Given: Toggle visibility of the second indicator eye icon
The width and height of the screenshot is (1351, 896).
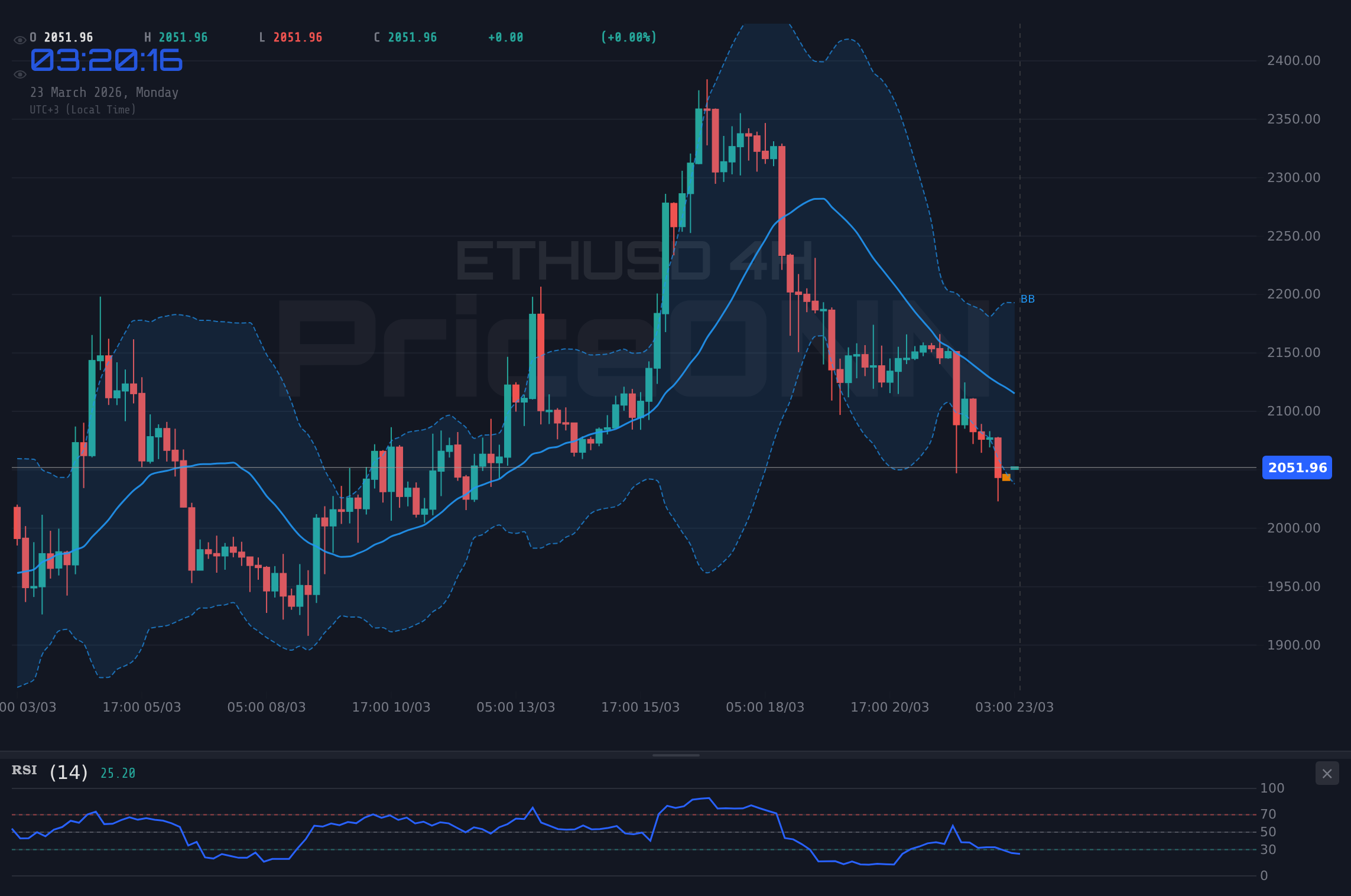Looking at the screenshot, I should coord(20,74).
